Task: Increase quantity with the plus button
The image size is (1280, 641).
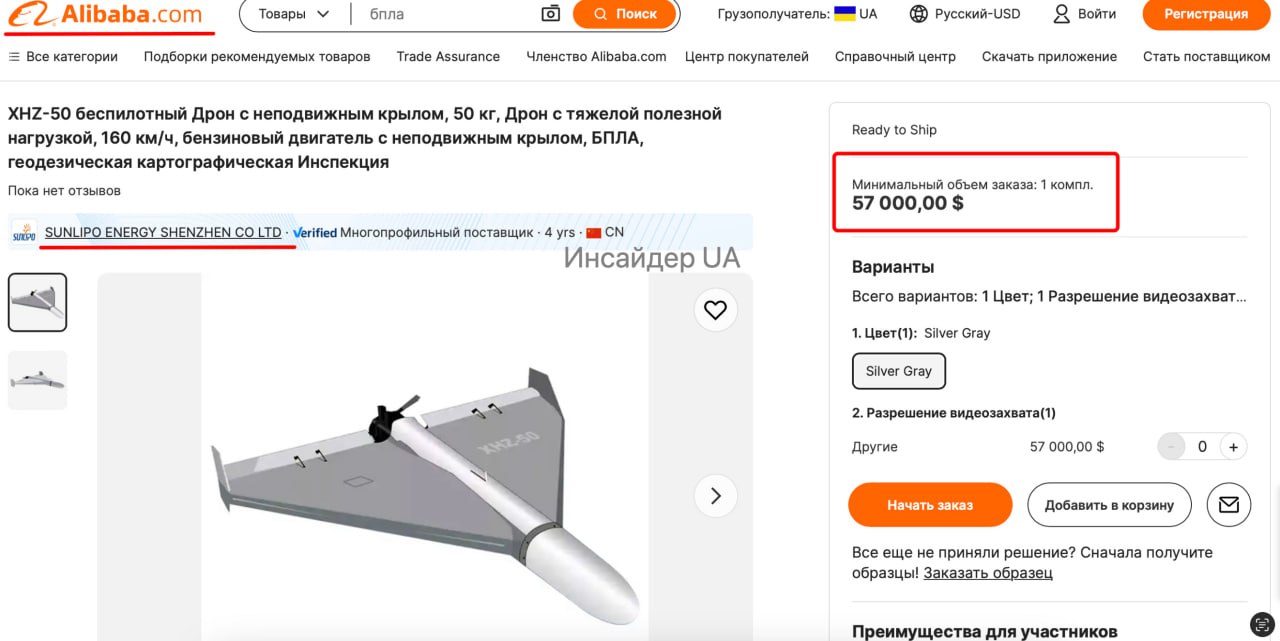Action: tap(1233, 447)
